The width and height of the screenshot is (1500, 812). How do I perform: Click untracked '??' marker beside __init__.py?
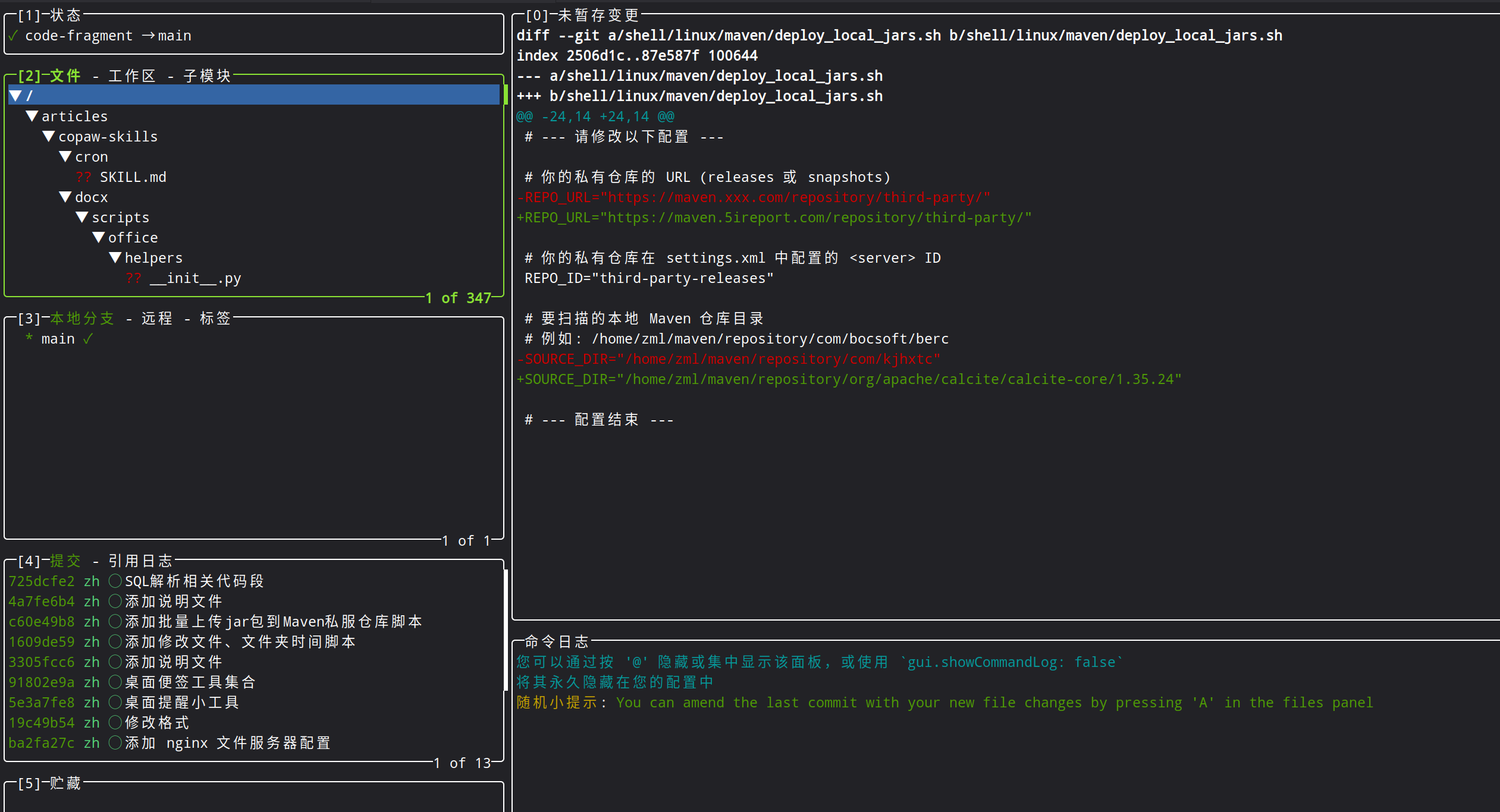(x=133, y=278)
